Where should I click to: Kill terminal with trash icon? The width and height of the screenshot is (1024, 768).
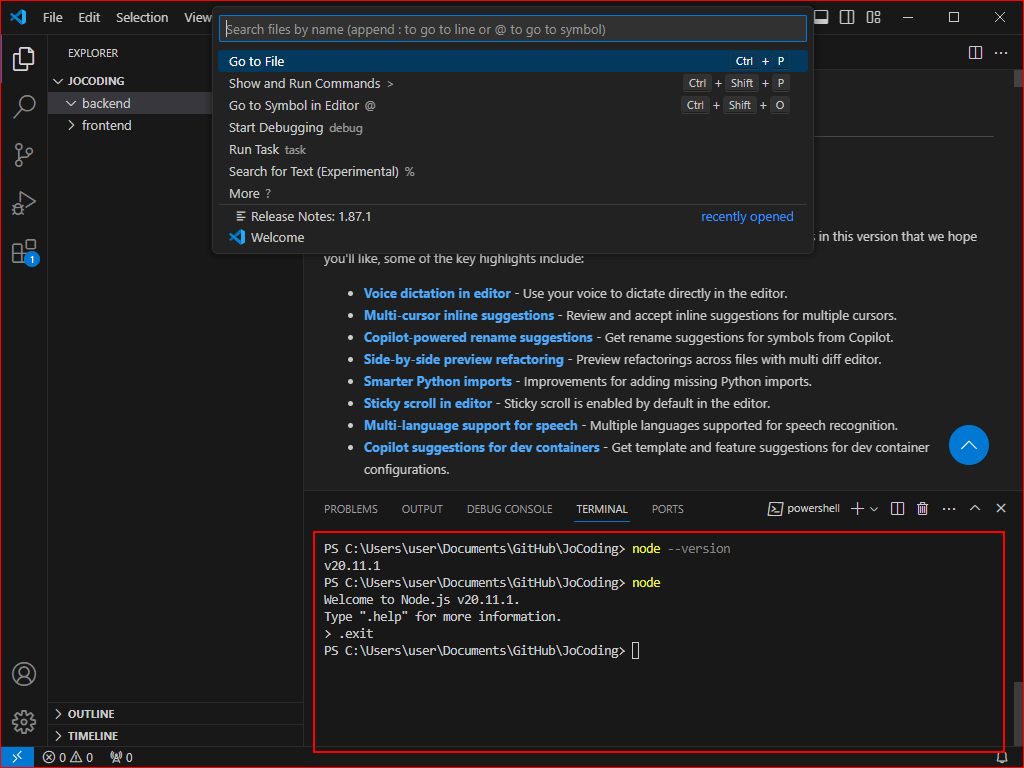[922, 509]
